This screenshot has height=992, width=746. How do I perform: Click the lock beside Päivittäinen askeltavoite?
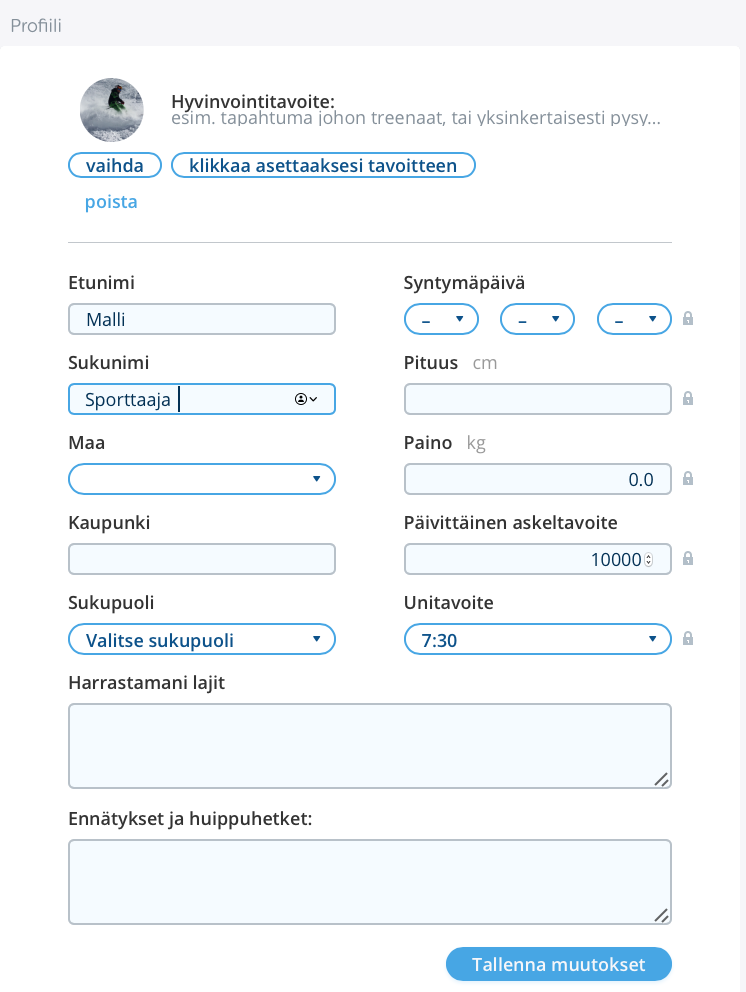[687, 558]
